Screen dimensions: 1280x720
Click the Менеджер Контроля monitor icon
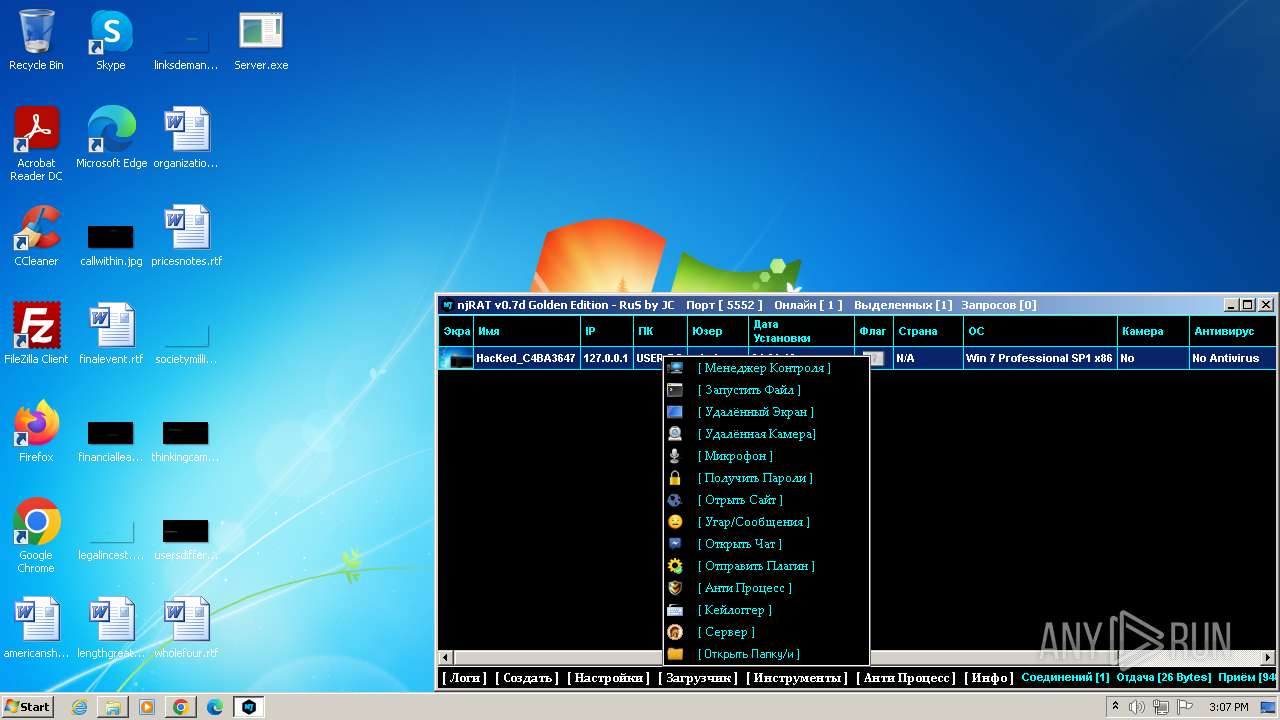click(x=676, y=368)
